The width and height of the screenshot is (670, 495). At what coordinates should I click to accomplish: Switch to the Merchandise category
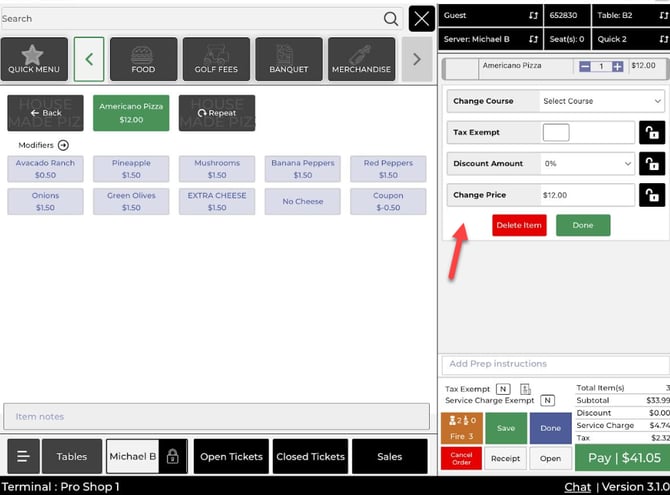tap(360, 59)
